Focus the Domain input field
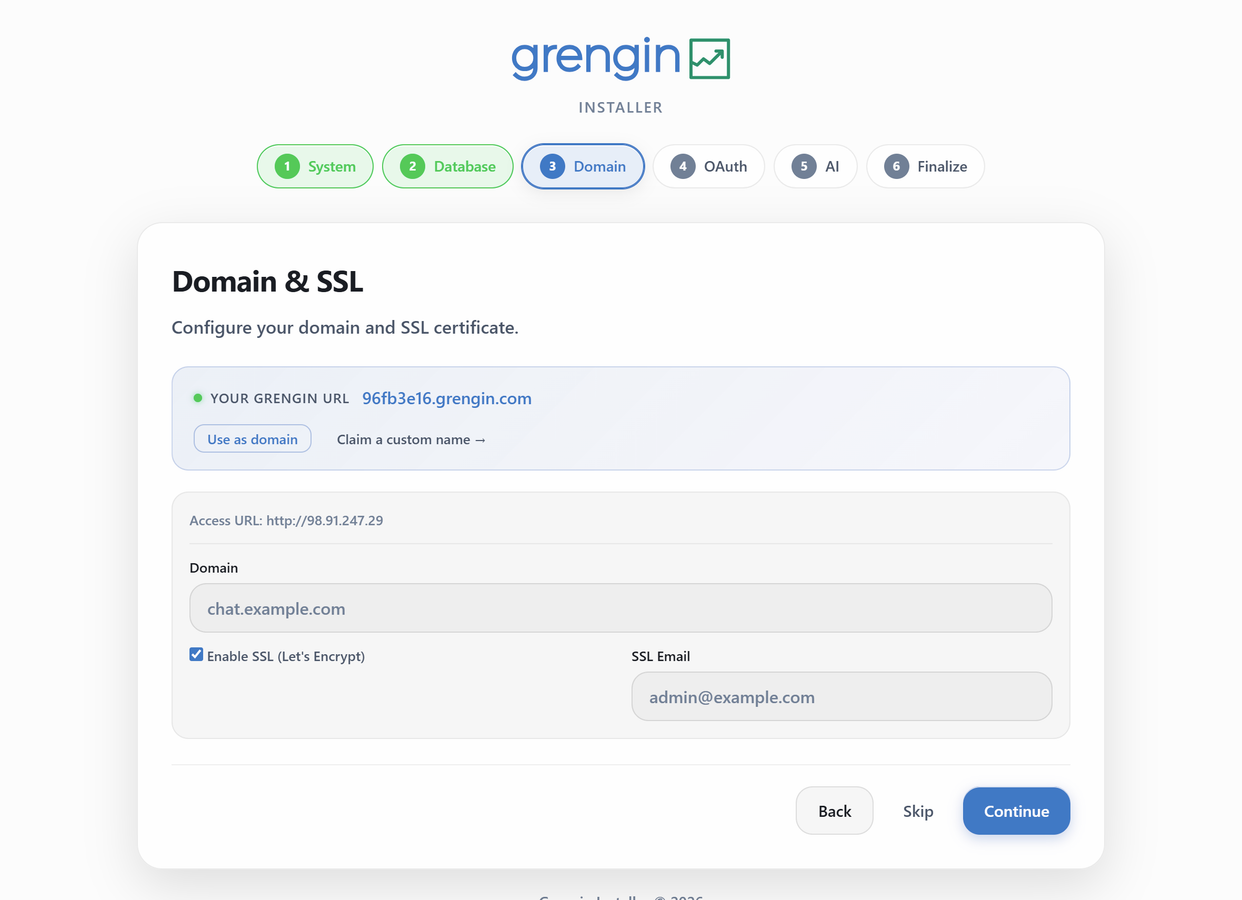This screenshot has width=1242, height=900. [x=621, y=608]
